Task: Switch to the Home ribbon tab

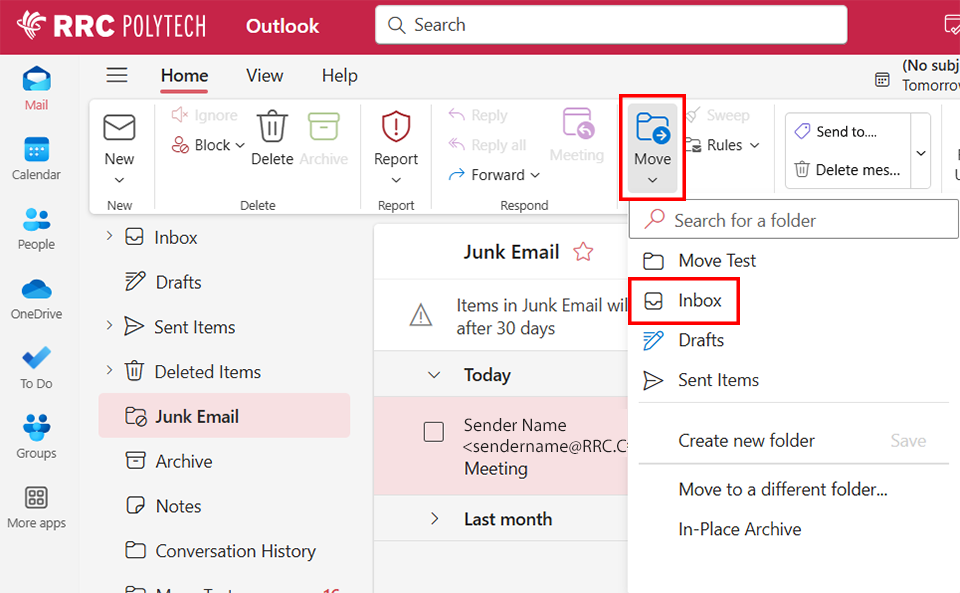Action: [x=184, y=75]
